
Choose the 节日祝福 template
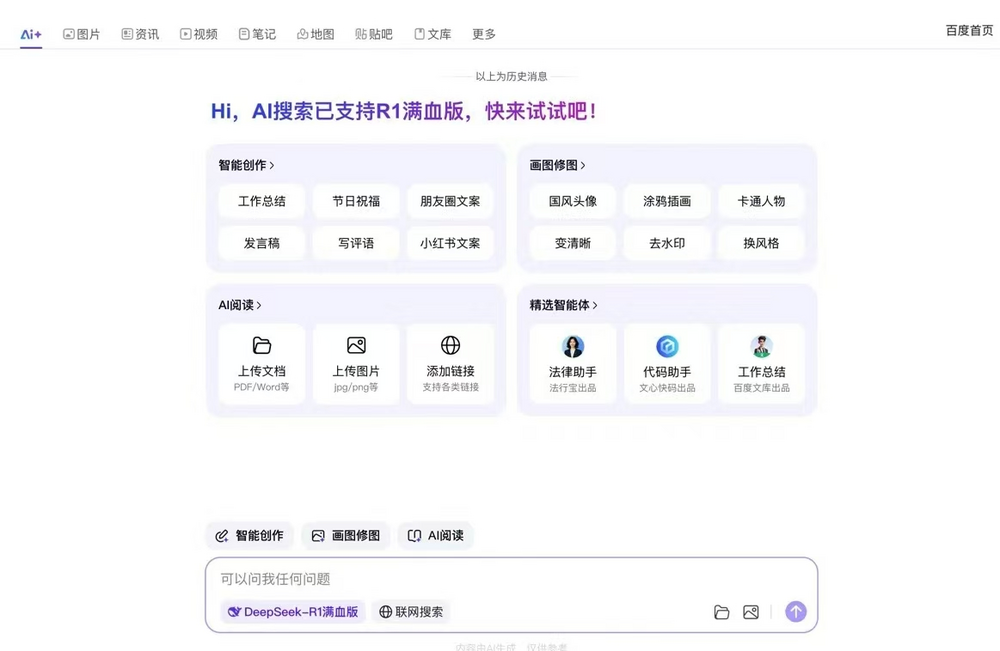pyautogui.click(x=356, y=201)
